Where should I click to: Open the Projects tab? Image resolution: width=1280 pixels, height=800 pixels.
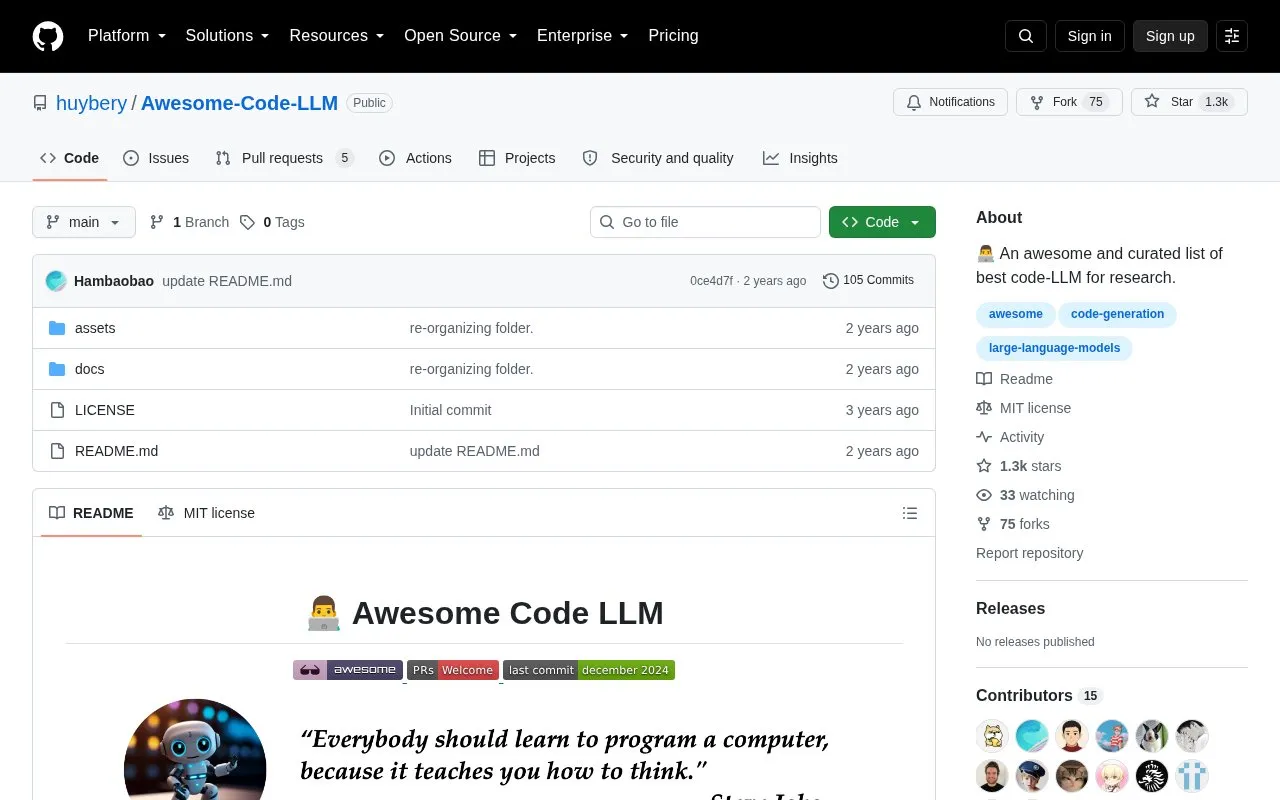point(517,158)
